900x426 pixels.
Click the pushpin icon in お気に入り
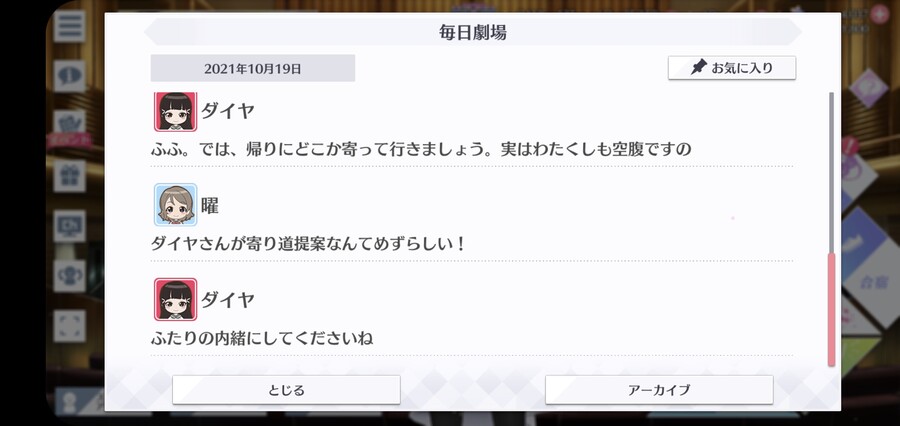click(698, 67)
